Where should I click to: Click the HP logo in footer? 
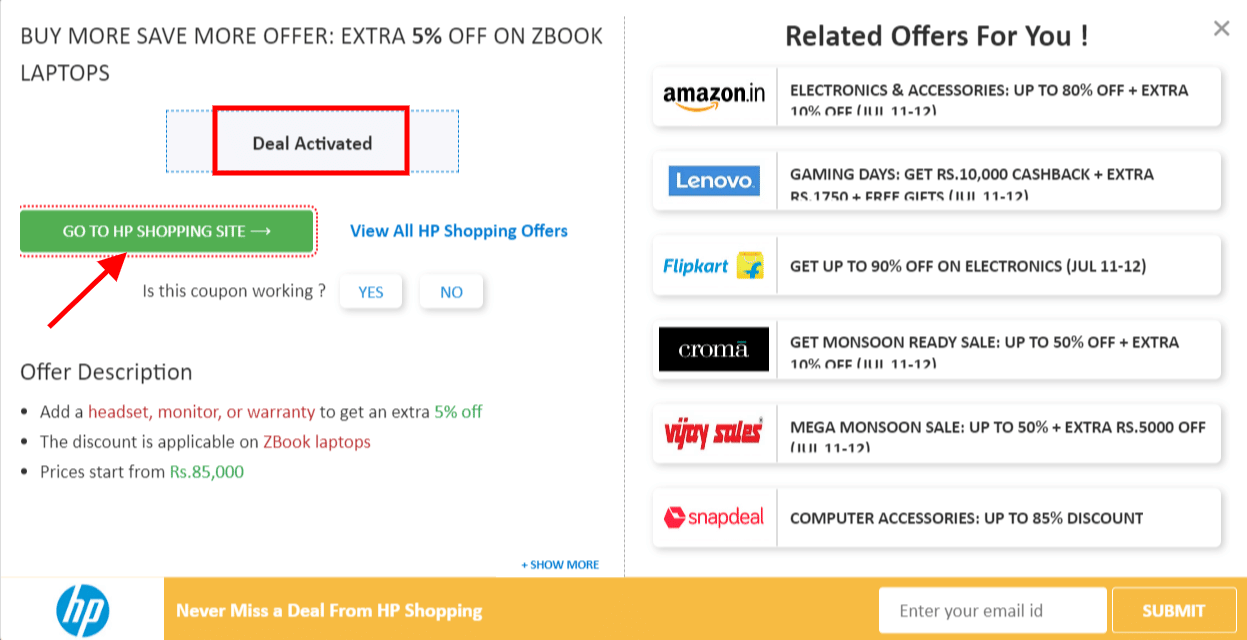pyautogui.click(x=82, y=609)
